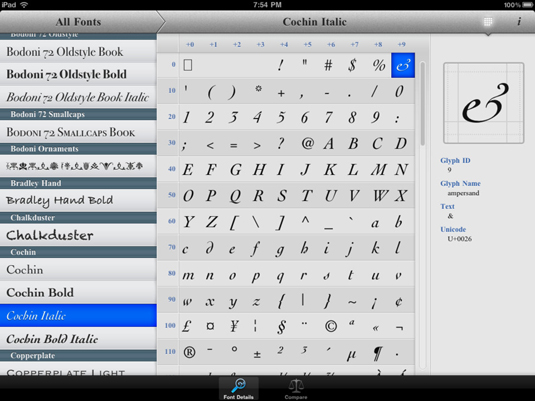Open the Compare tab with scales icon
This screenshot has height=401, width=535.
(296, 389)
